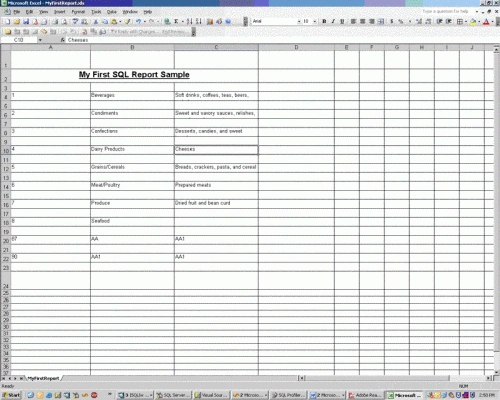Screen dimensions: 500x400
Task: Open the Name Box dropdown arrow
Action: 40,40
